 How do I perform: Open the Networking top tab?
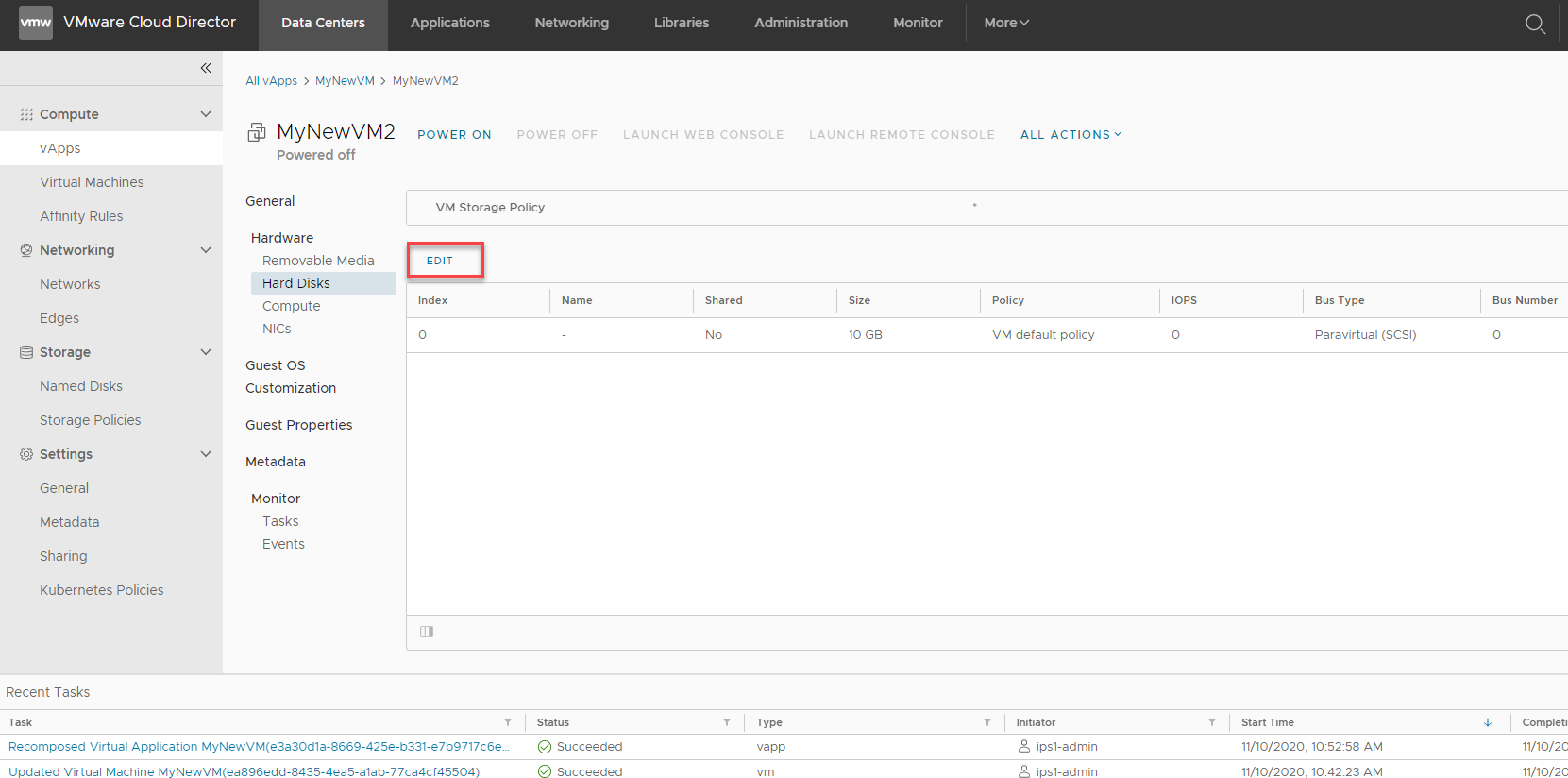(x=572, y=23)
